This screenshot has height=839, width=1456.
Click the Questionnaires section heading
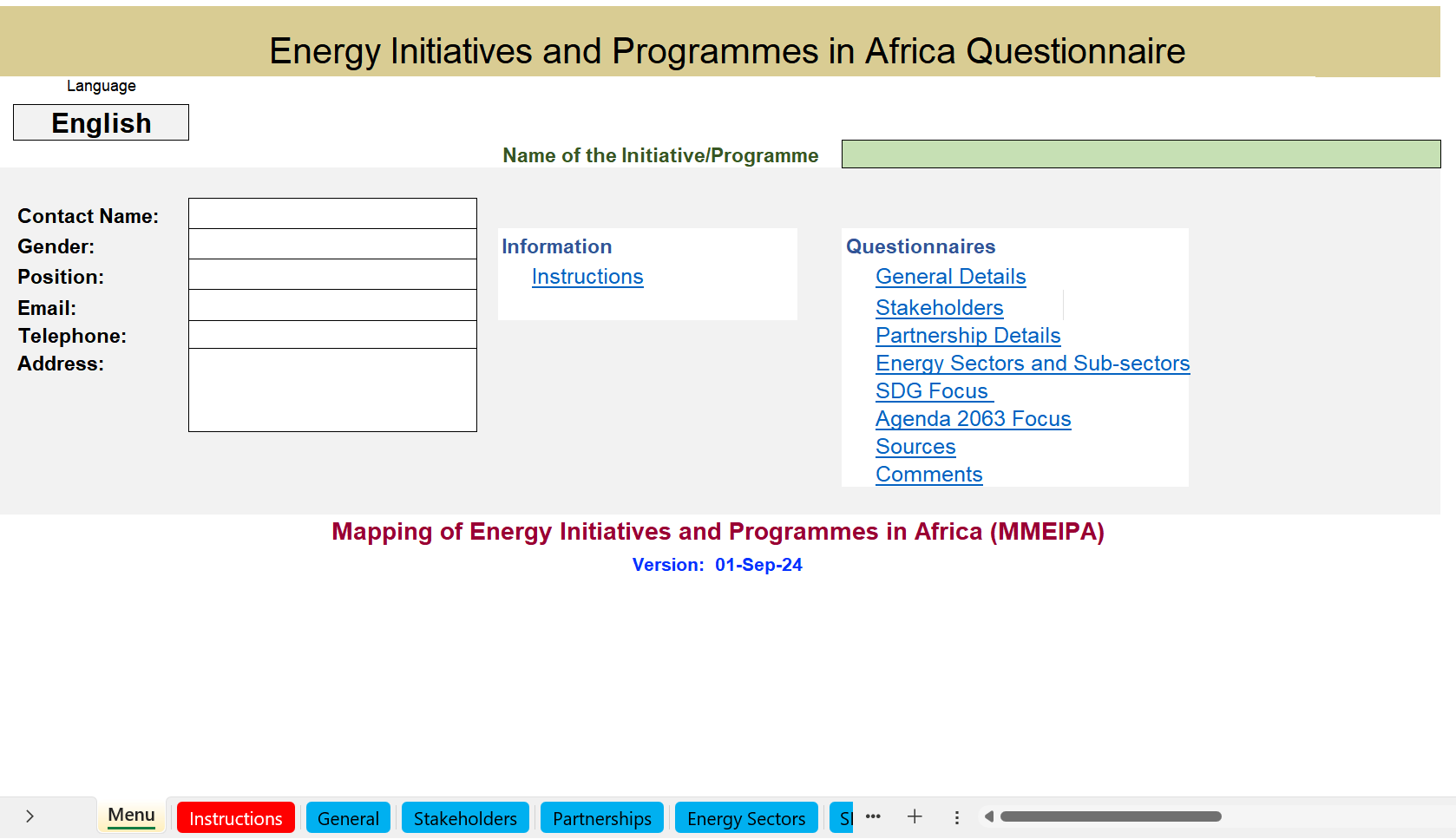coord(921,246)
